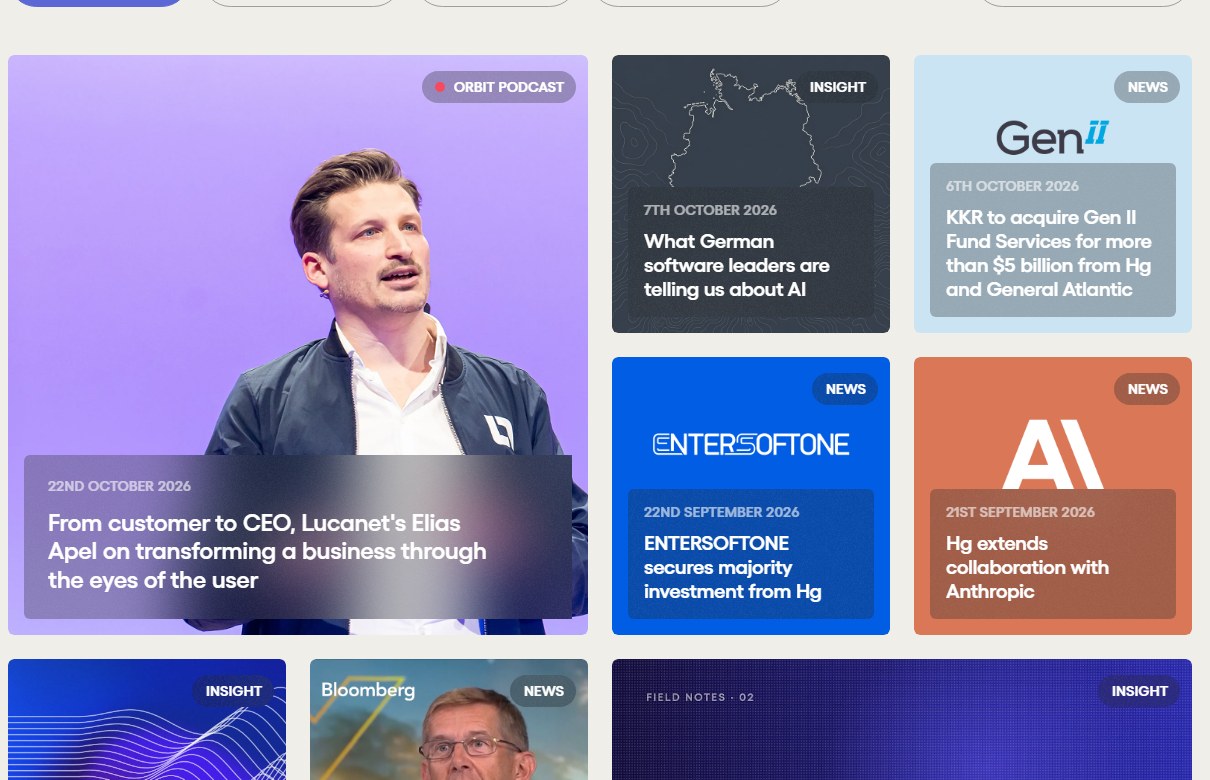Open "What German software leaders are telling us" article
The height and width of the screenshot is (780, 1210).
pos(737,265)
